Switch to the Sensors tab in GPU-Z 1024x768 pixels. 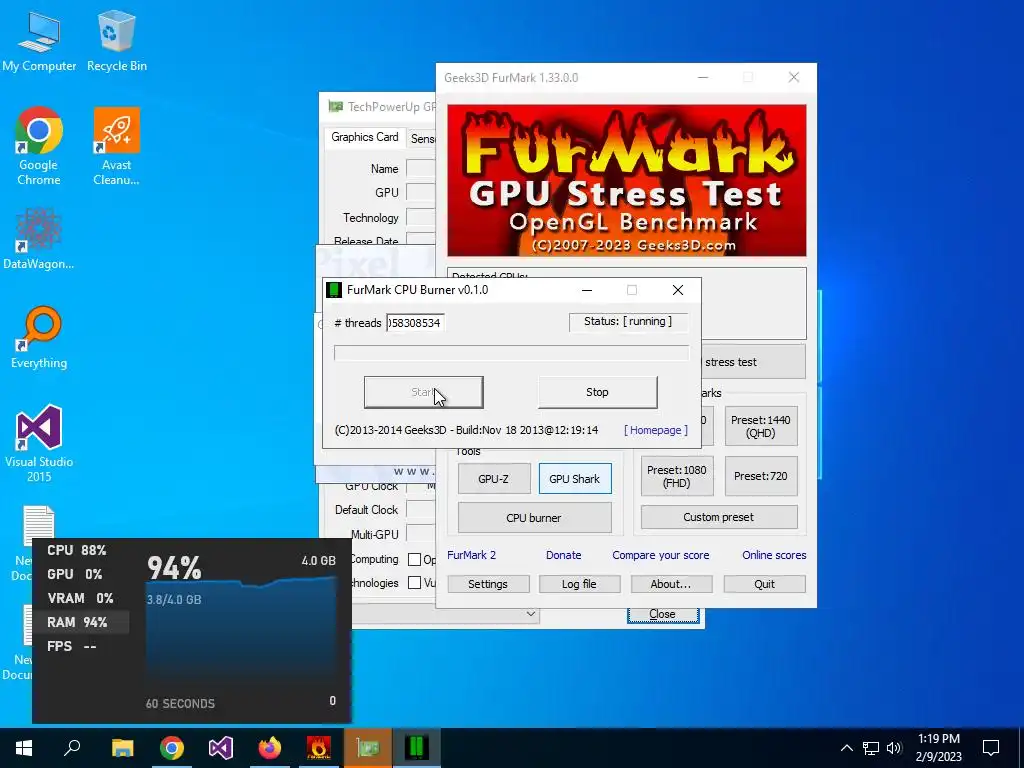(423, 138)
